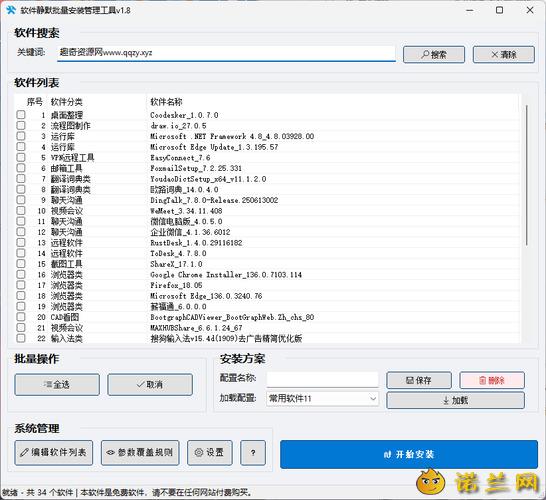
Task: Select the 企业微信_4.1.36.6012 entry
Action: tap(190, 232)
